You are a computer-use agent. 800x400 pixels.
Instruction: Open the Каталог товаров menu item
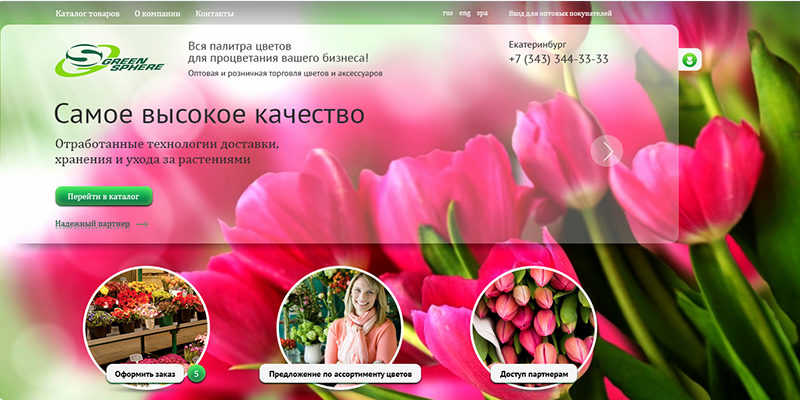(87, 14)
